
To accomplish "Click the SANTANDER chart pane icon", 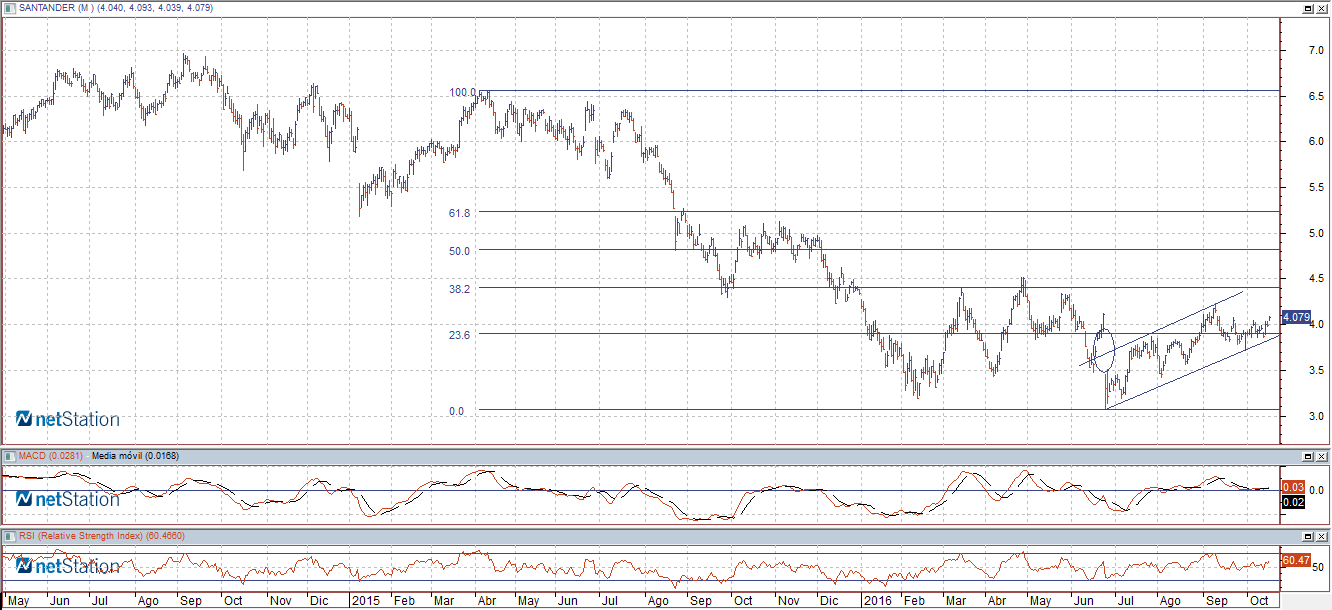I will (10, 7).
